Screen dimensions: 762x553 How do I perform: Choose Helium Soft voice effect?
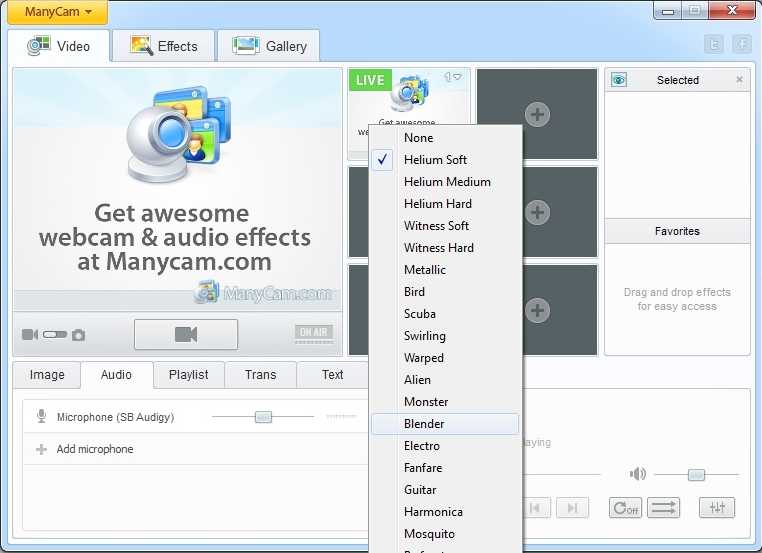(445, 159)
